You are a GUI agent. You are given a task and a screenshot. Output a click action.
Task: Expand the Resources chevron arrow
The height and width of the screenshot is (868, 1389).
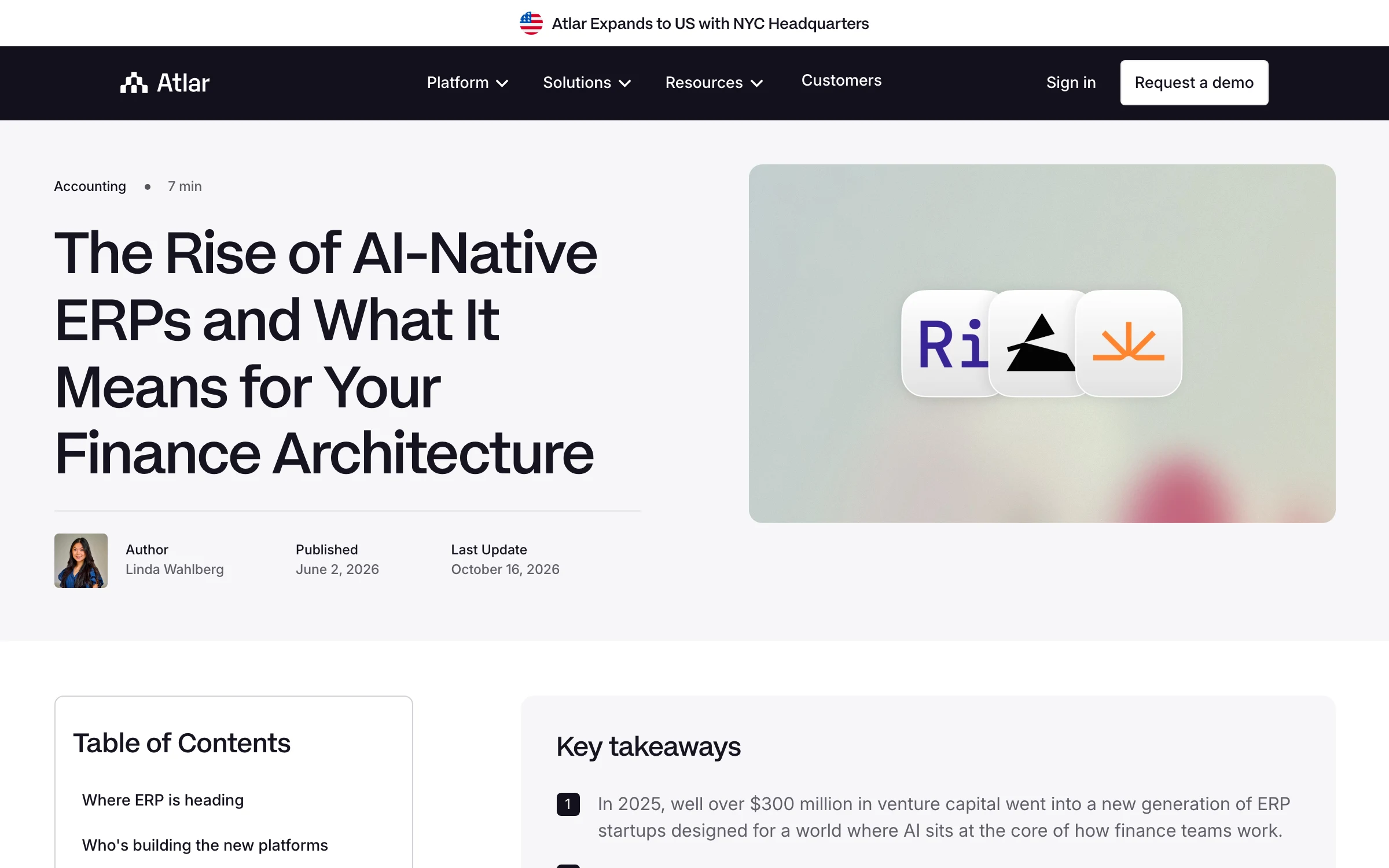tap(756, 83)
